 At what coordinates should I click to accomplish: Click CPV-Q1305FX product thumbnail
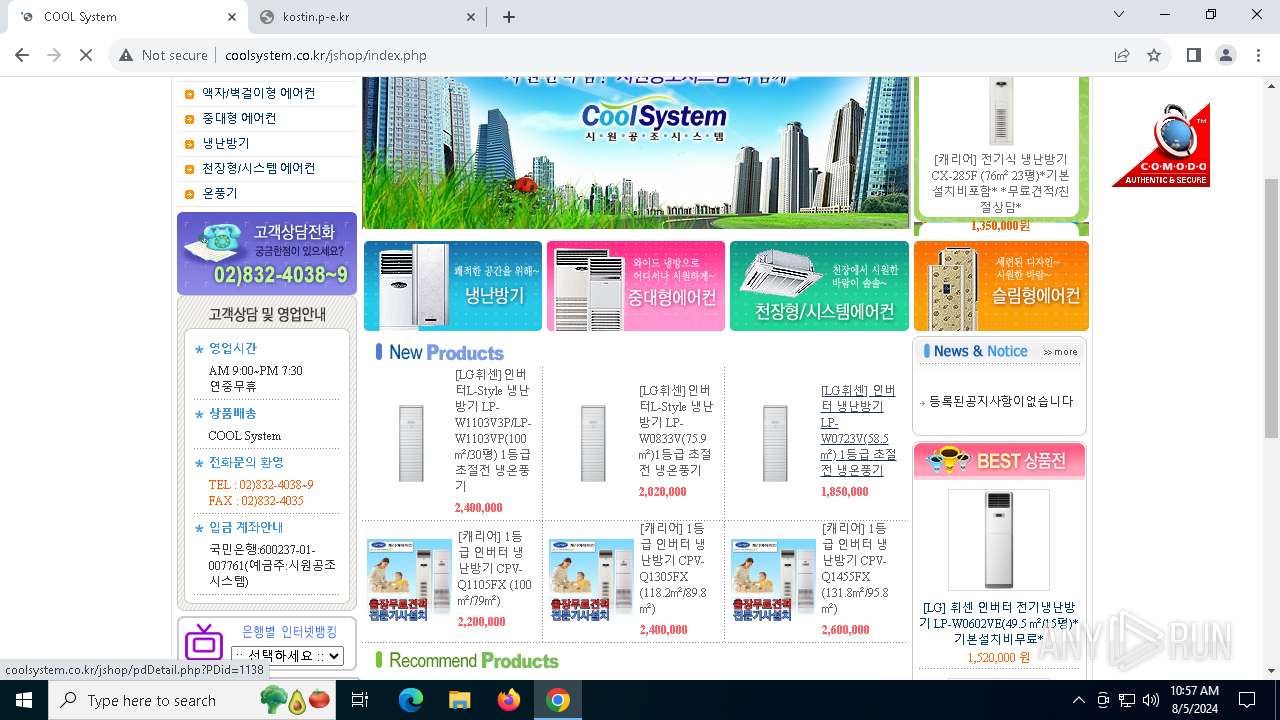(591, 581)
